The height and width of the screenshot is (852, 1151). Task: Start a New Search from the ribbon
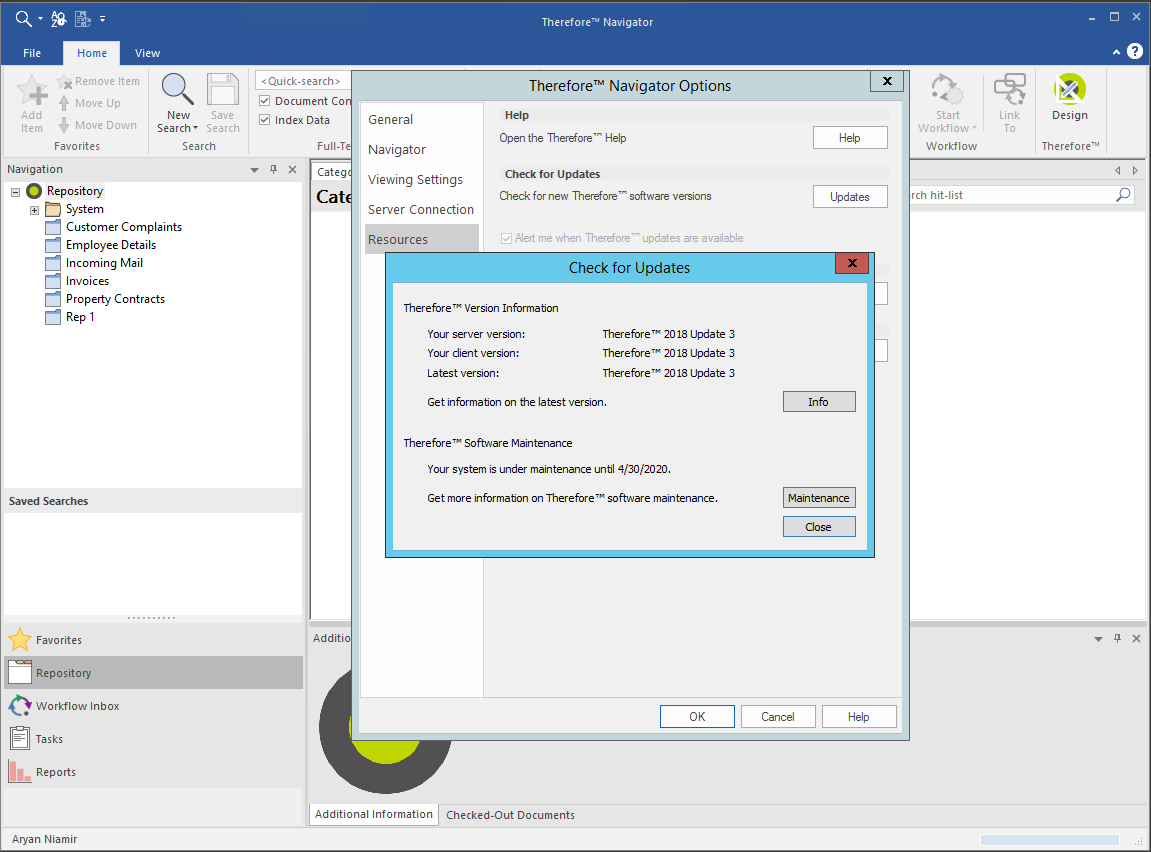click(x=178, y=103)
